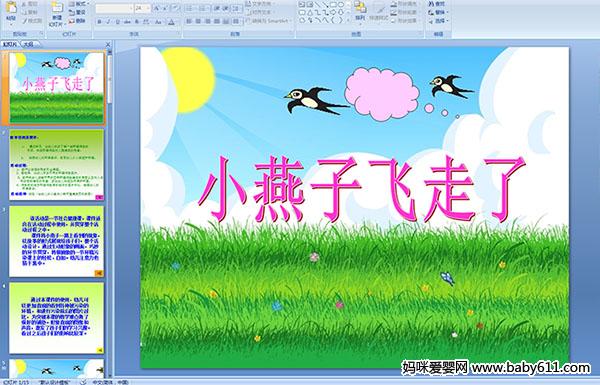
Task: Close the slide thumbnail pane
Action: pyautogui.click(x=108, y=44)
